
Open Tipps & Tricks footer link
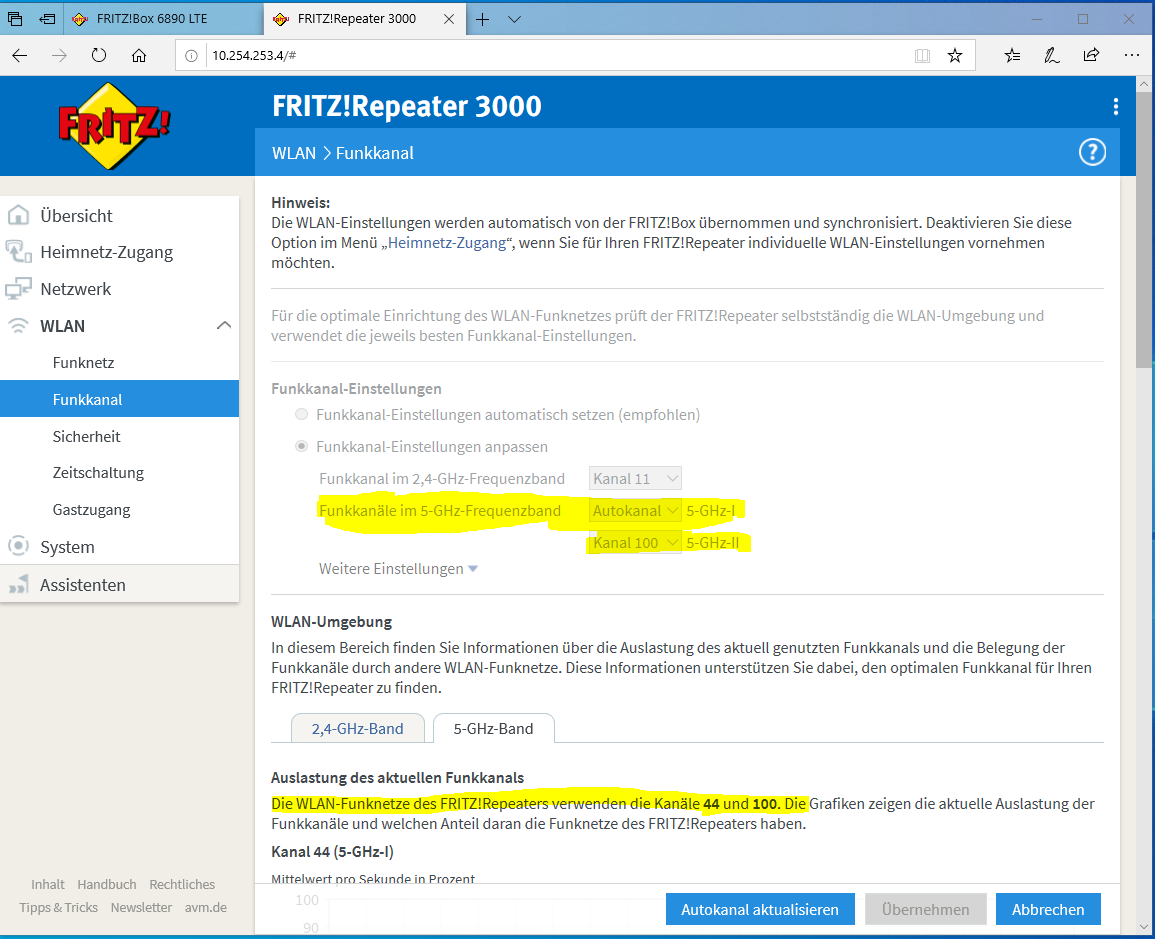point(58,907)
